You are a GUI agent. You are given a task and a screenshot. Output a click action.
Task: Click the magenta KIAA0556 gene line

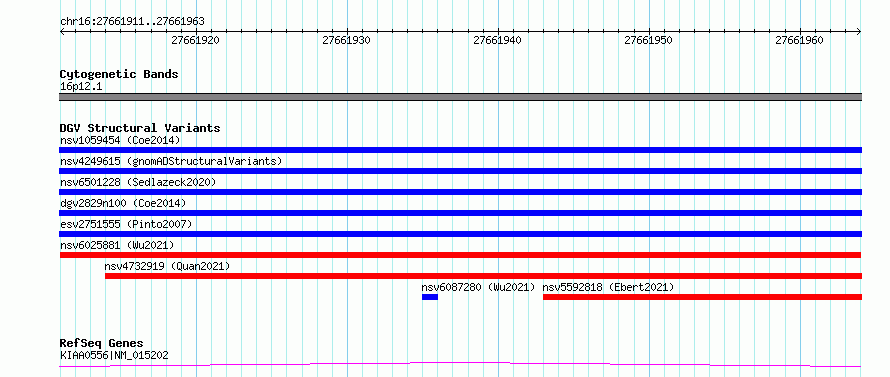pyautogui.click(x=460, y=364)
